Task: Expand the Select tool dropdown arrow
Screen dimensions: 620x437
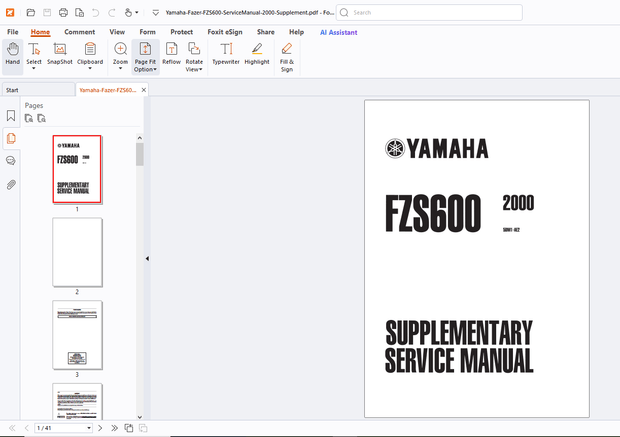Action: click(x=34, y=68)
